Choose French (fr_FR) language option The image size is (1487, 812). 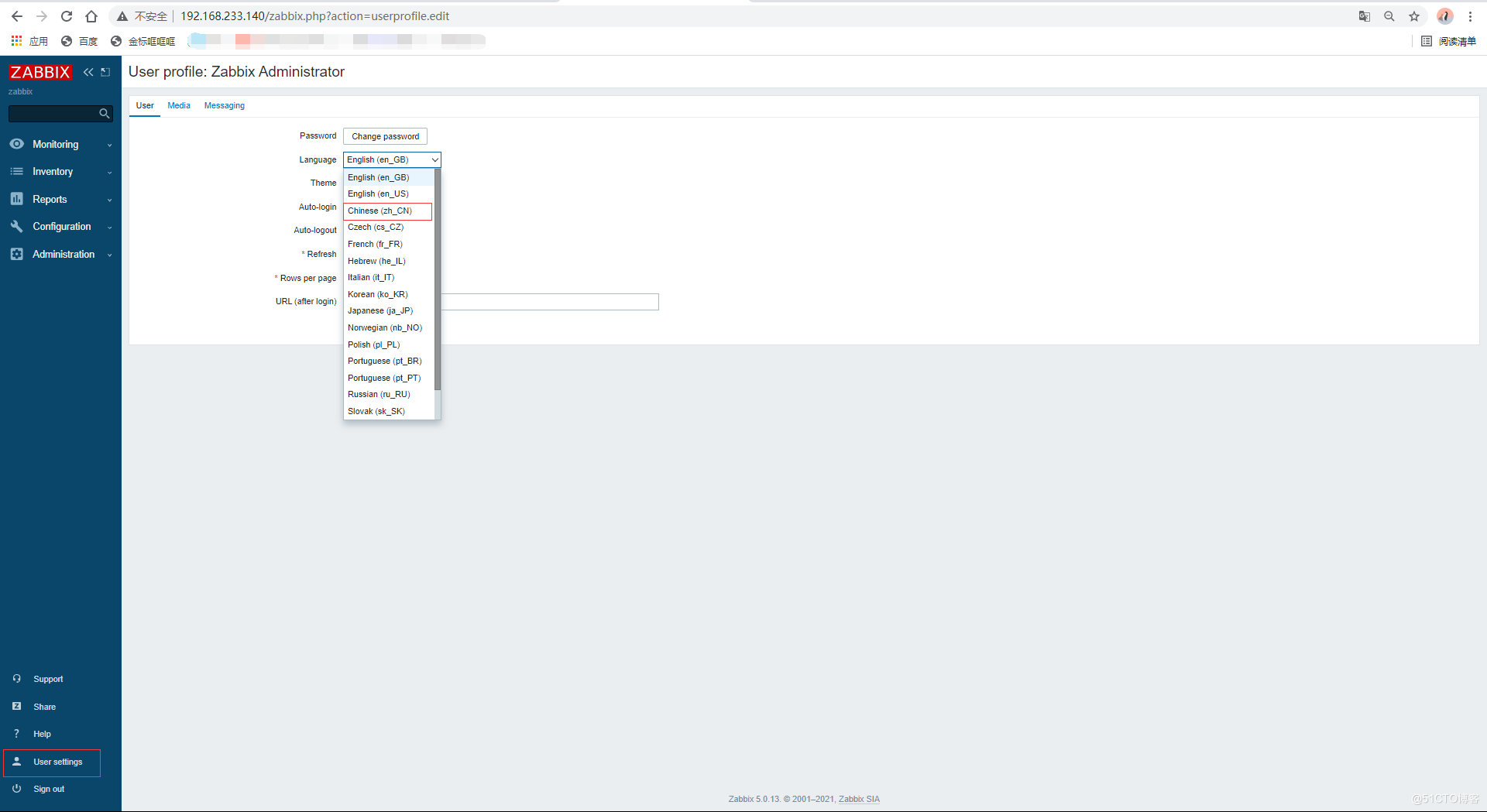[x=389, y=244]
